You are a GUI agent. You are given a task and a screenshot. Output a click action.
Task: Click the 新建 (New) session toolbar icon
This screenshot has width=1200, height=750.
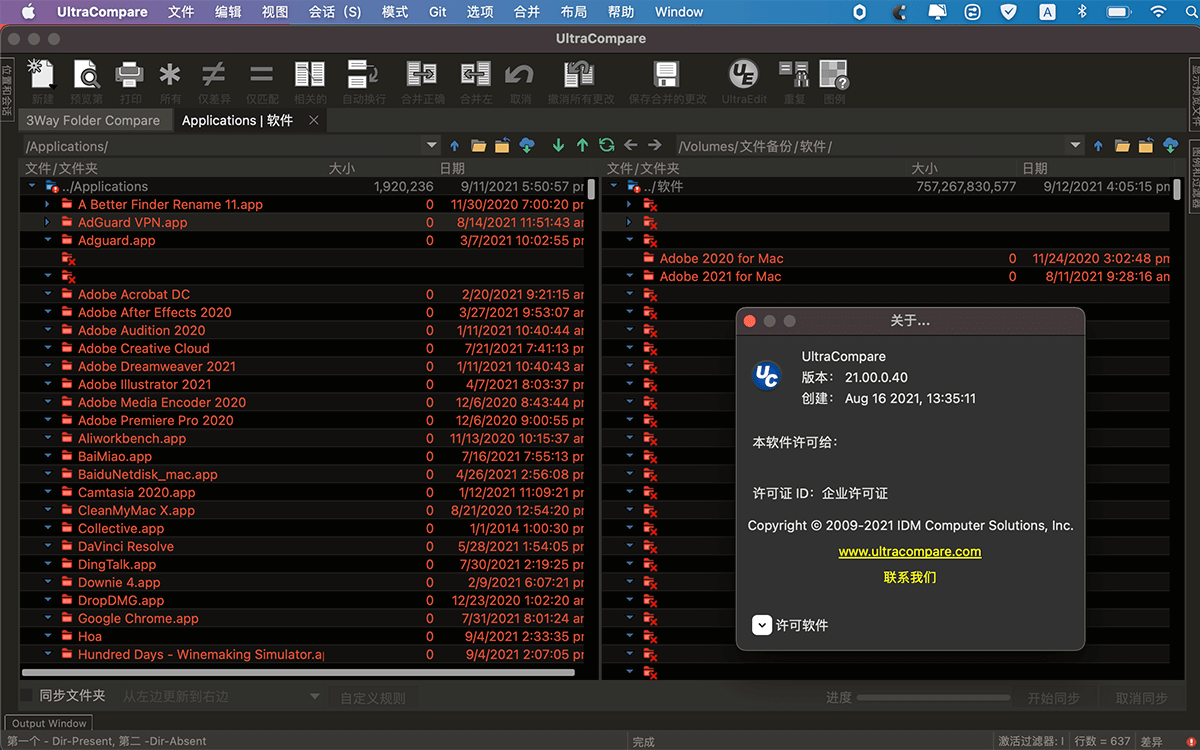[x=42, y=75]
